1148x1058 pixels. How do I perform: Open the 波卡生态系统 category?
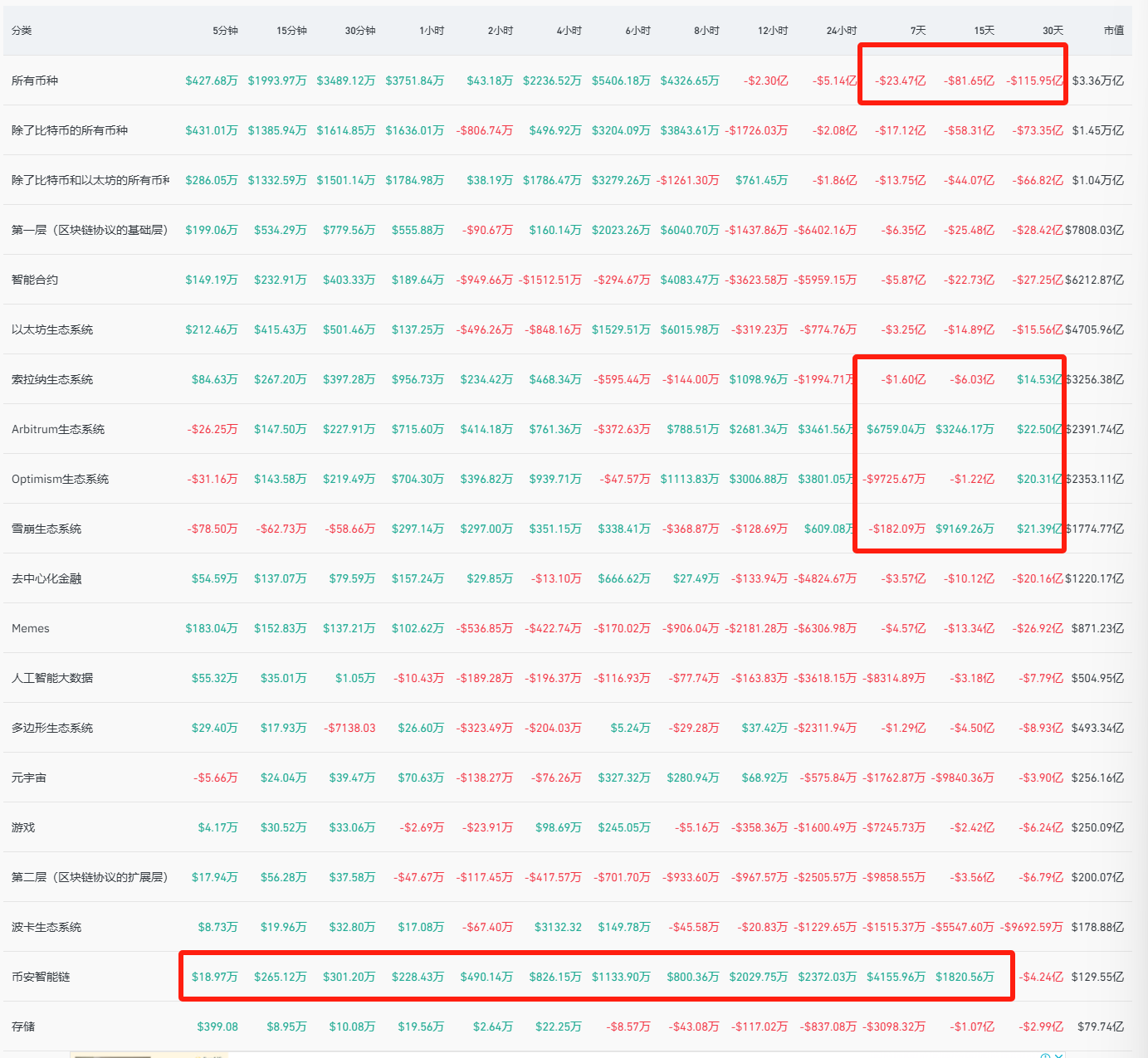pos(46,927)
